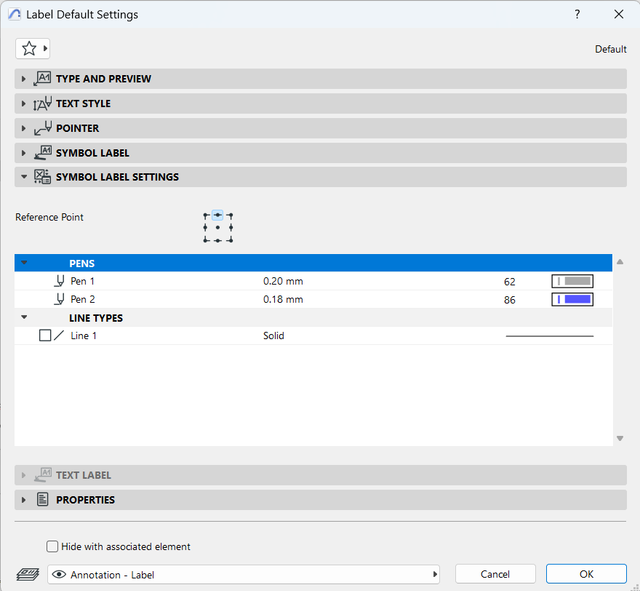This screenshot has height=591, width=640.
Task: Click the POINTER panel title
Action: [x=78, y=128]
